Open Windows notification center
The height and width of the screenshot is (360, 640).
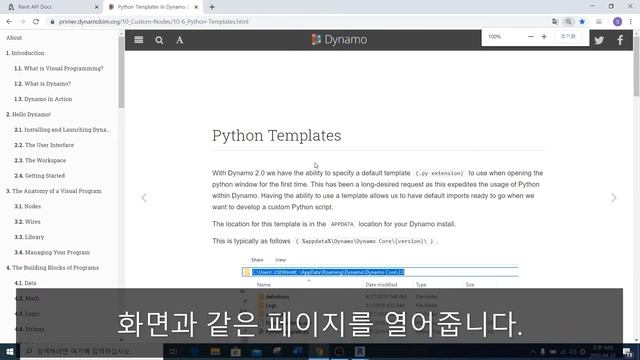pyautogui.click(x=628, y=352)
